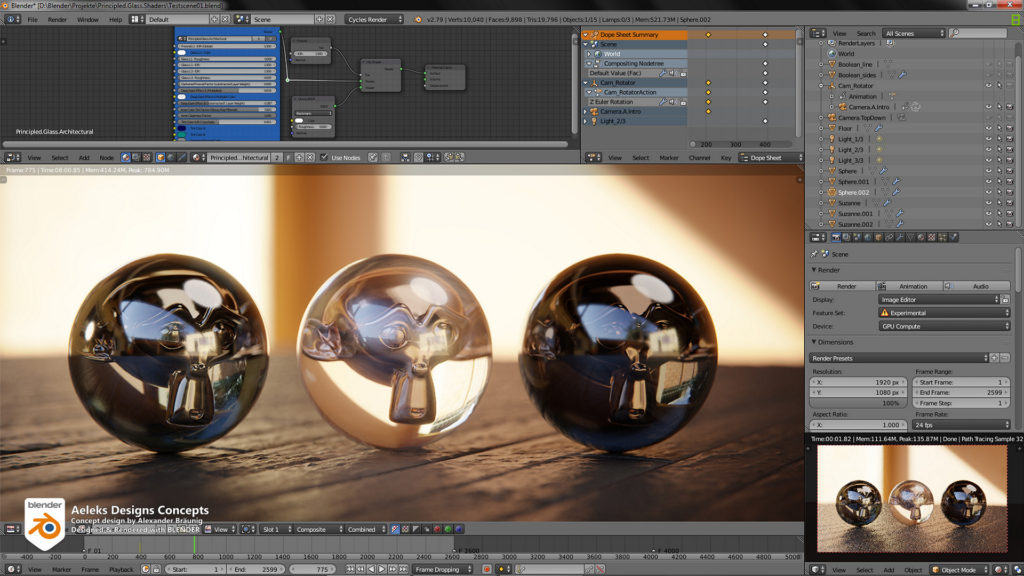
Task: Click the auto keyframe record button
Action: click(487, 569)
